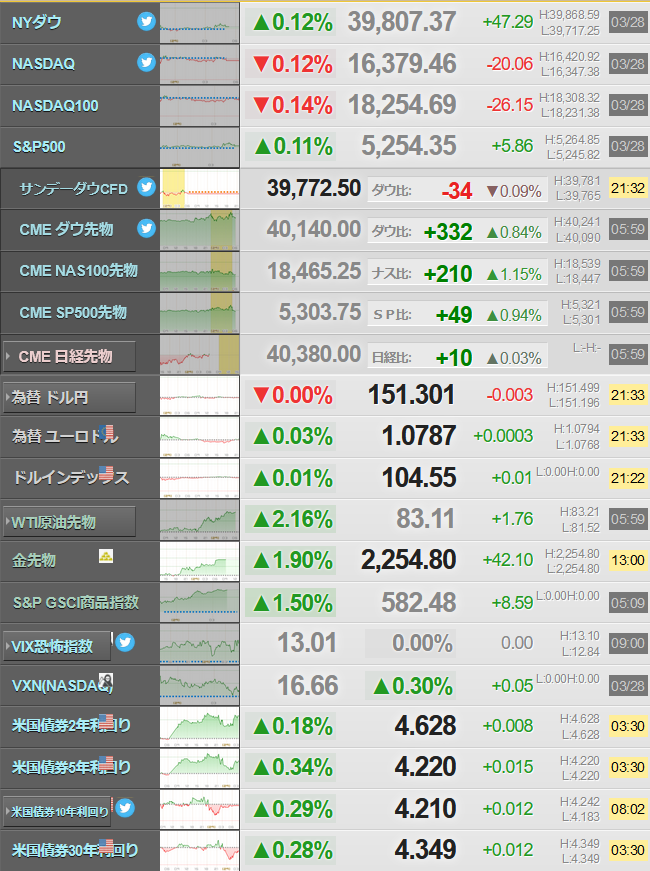Click the 30-year yield 4.349

click(x=425, y=850)
